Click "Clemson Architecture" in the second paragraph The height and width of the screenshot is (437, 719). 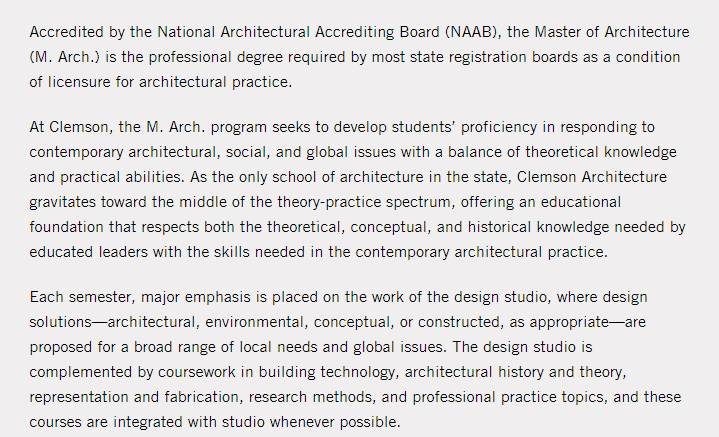[592, 177]
